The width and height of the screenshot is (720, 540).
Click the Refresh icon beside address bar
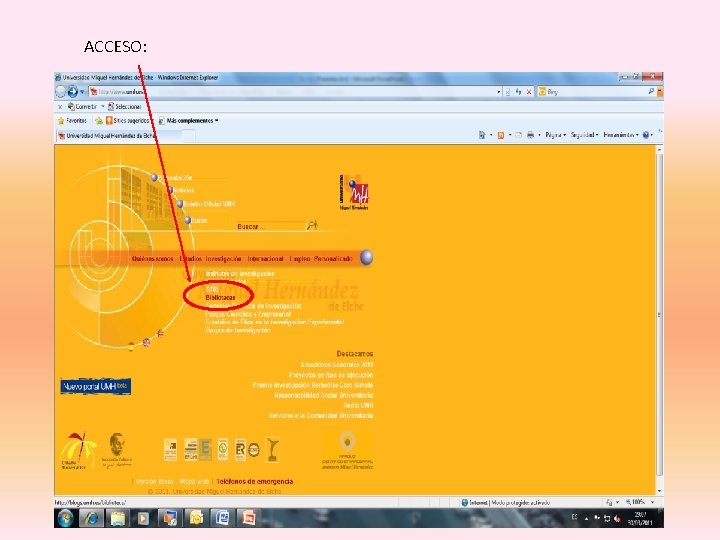(518, 92)
